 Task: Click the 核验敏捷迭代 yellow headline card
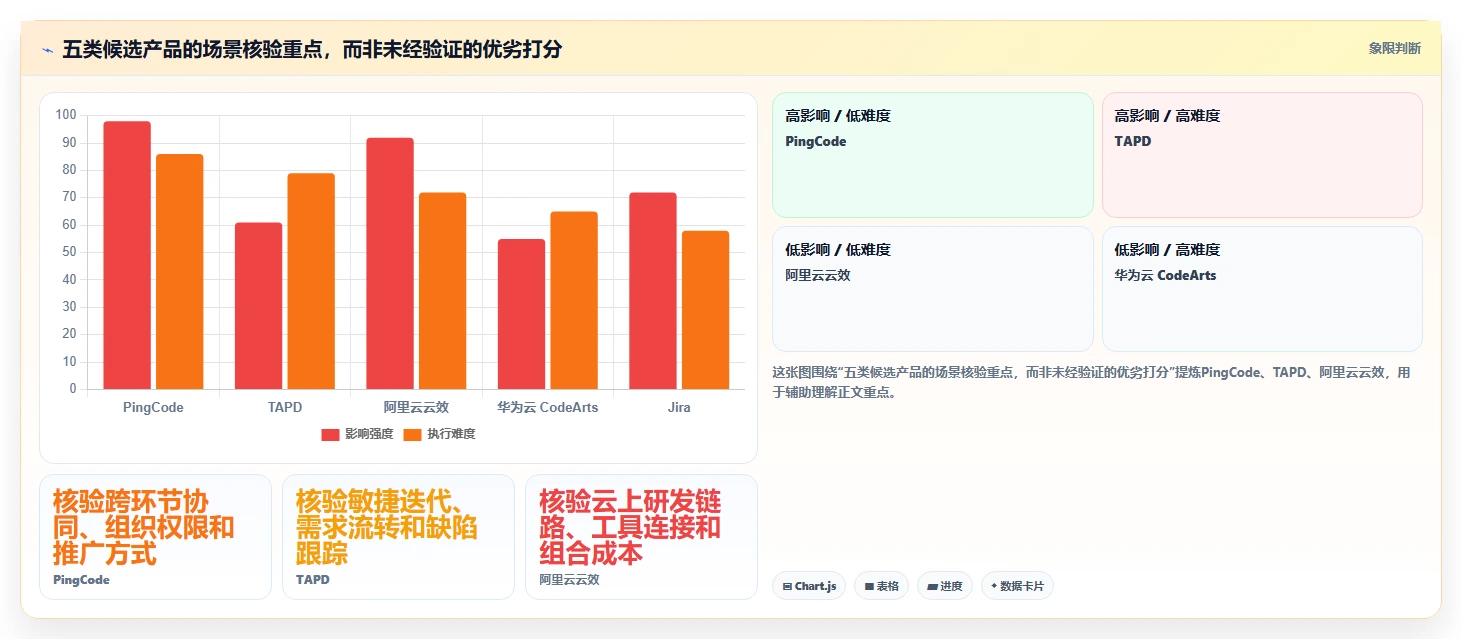point(398,537)
